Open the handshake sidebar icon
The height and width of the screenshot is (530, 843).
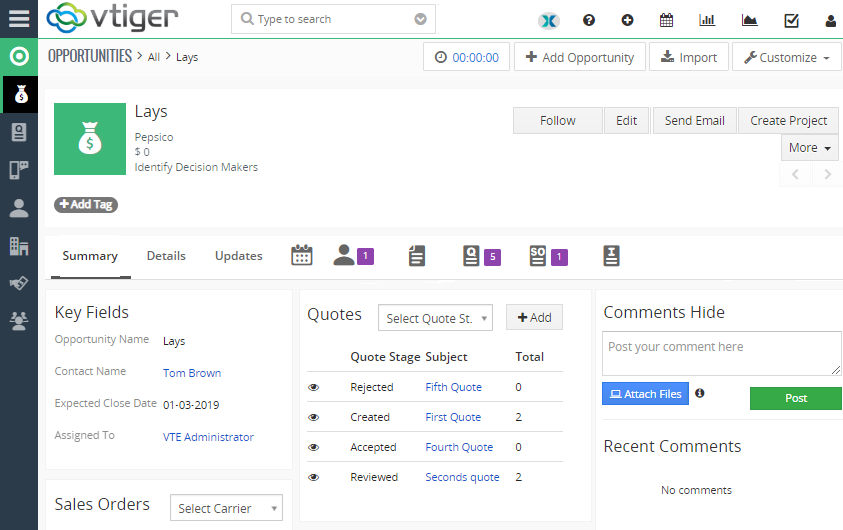coord(19,283)
